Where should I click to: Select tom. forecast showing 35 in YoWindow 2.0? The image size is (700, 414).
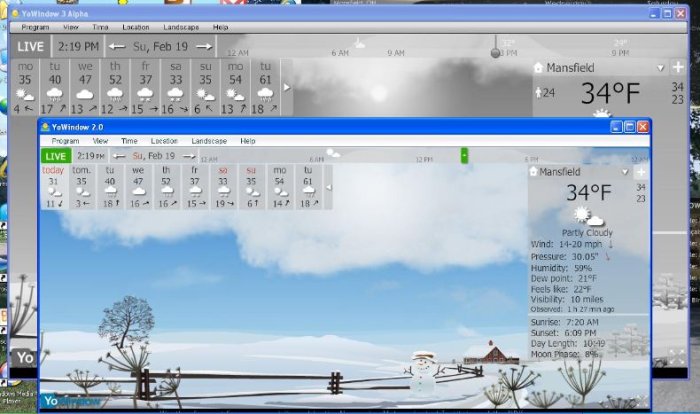(x=82, y=187)
